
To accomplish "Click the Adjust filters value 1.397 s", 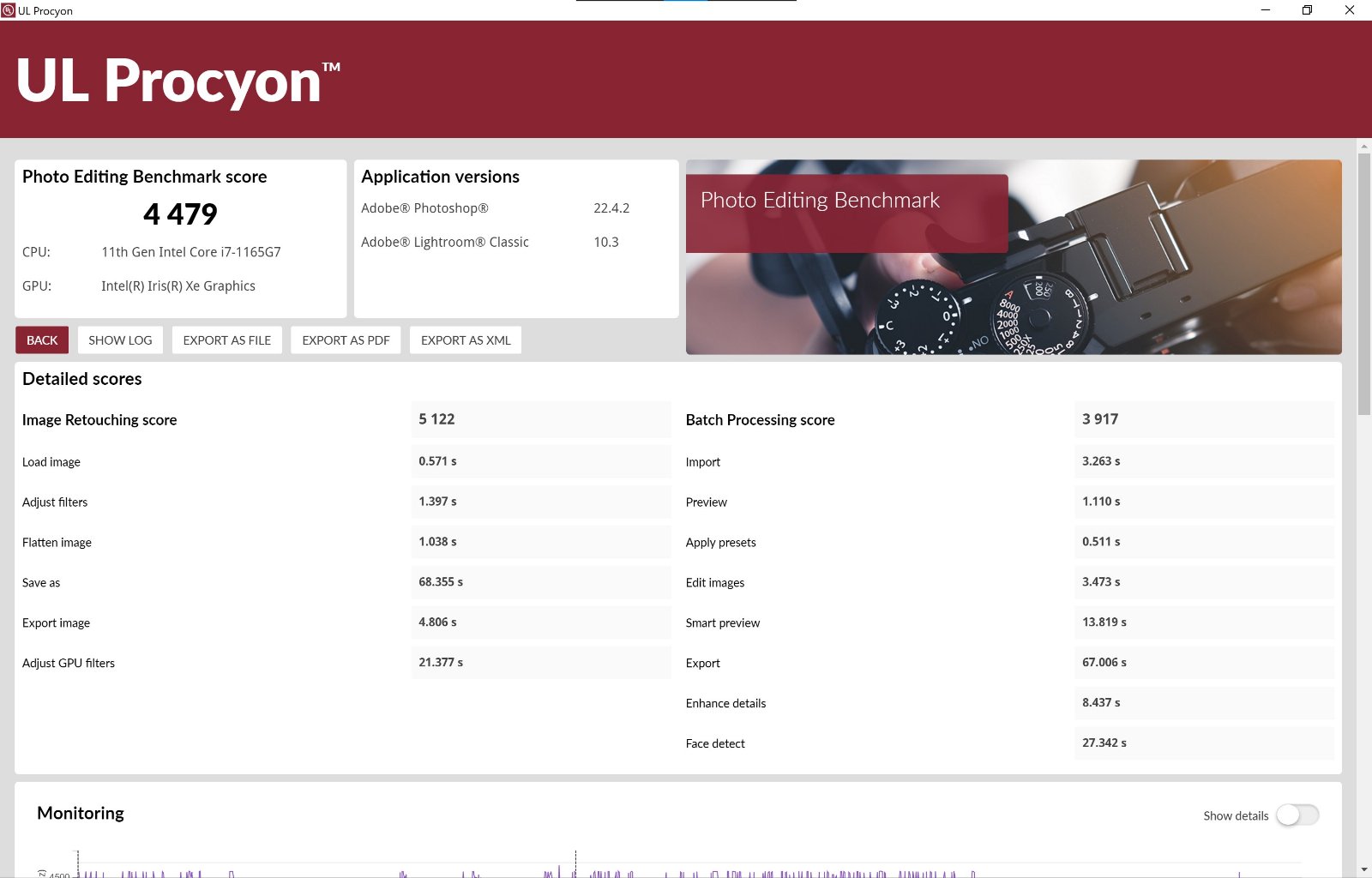I will tap(437, 502).
